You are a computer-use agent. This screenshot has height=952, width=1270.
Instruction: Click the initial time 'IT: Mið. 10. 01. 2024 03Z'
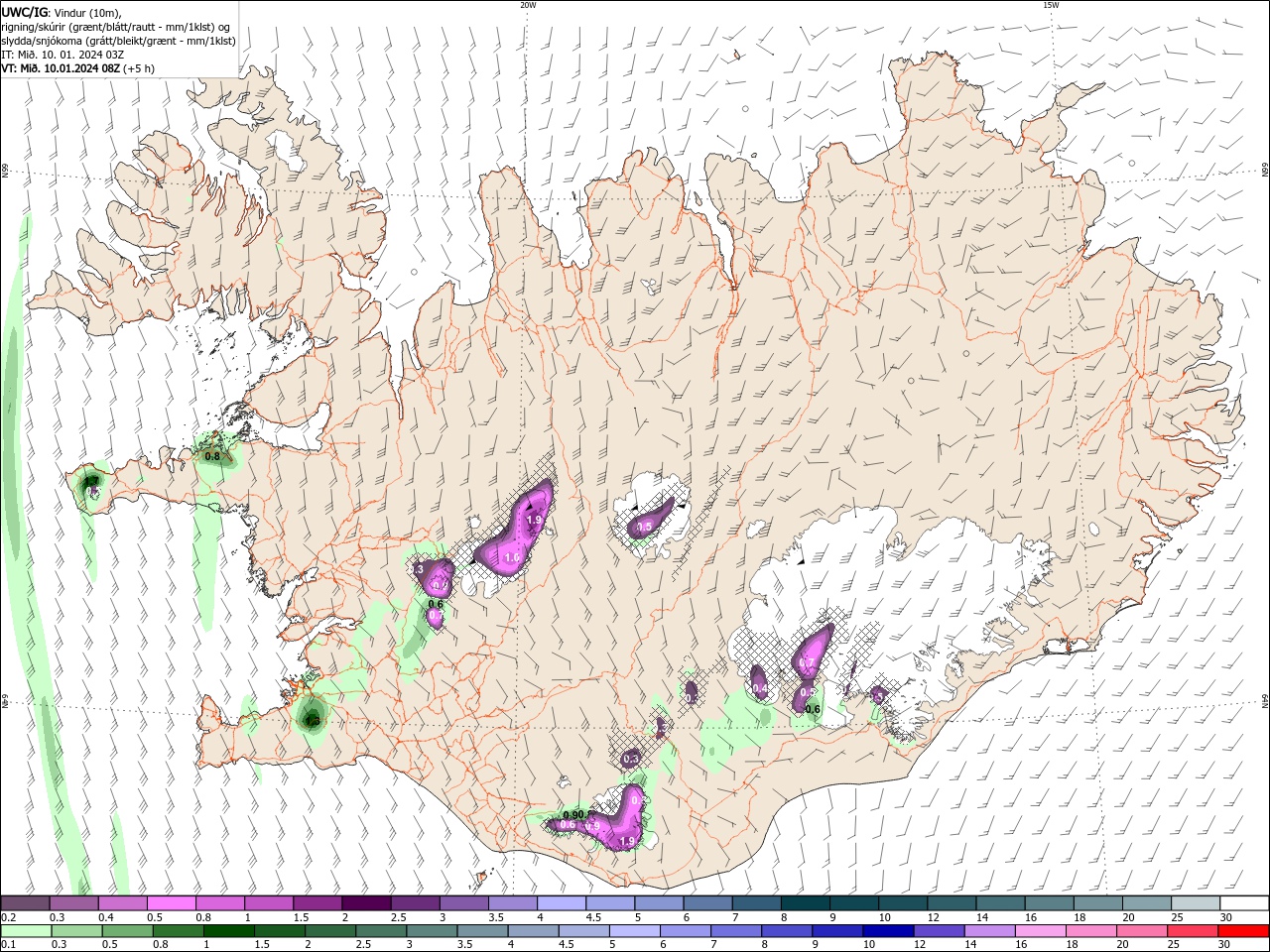coord(62,55)
